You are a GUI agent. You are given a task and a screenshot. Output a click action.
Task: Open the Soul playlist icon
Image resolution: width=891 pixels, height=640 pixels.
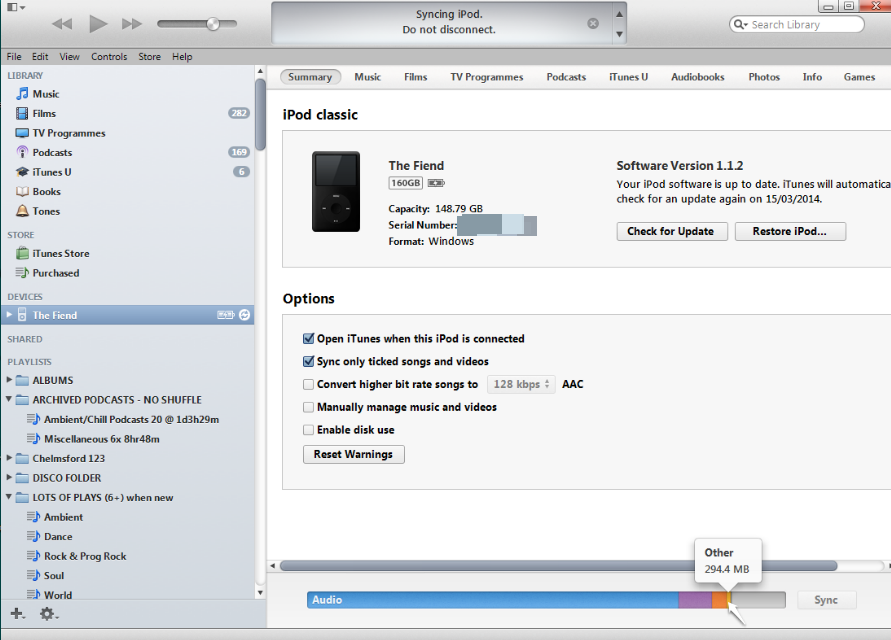click(x=34, y=575)
